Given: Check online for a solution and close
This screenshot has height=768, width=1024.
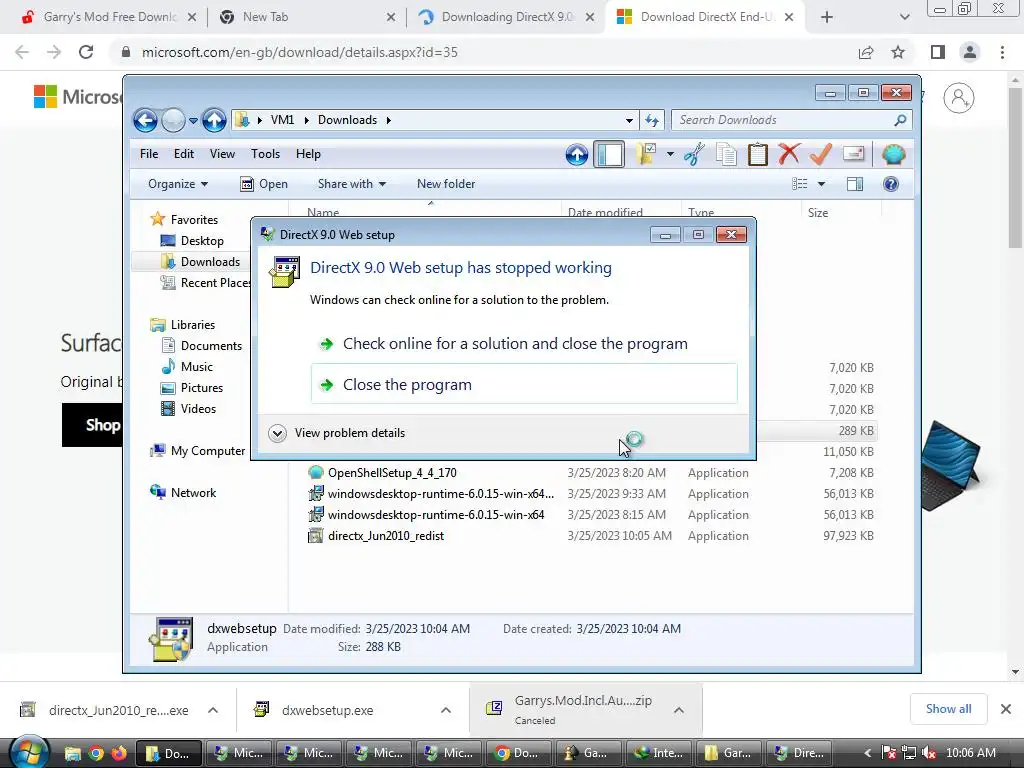Looking at the screenshot, I should pos(515,344).
